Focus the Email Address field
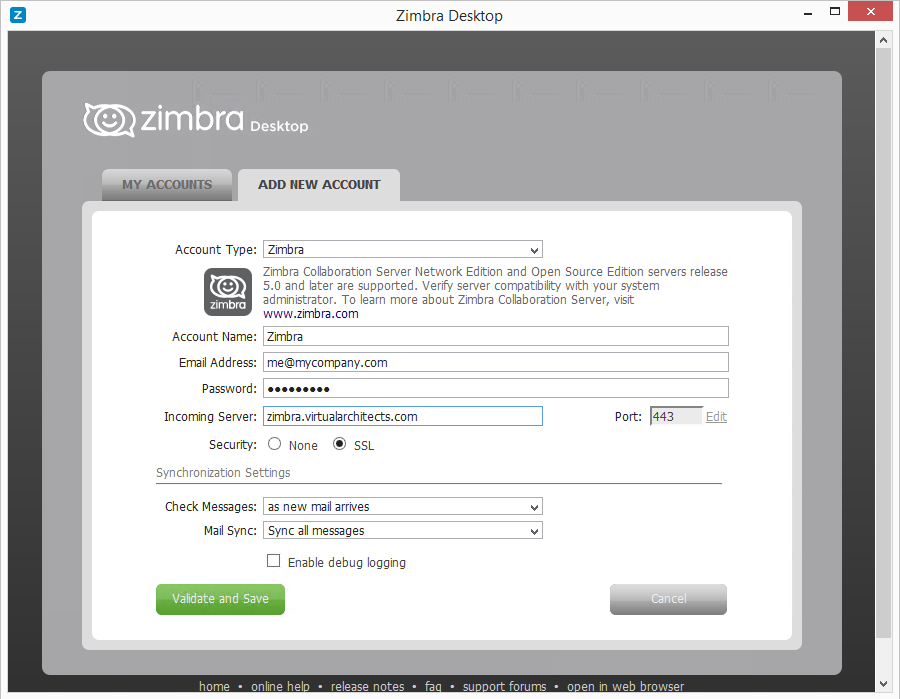The height and width of the screenshot is (699, 900). 495,362
